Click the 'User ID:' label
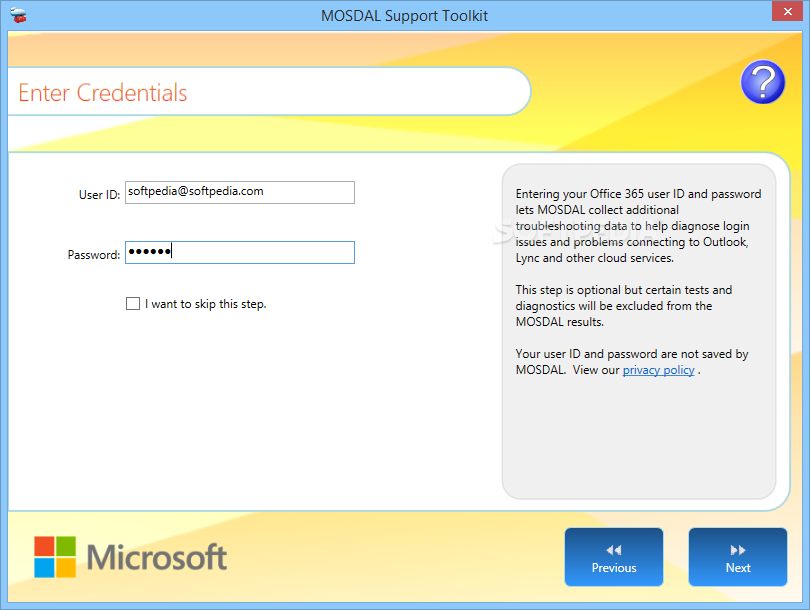The width and height of the screenshot is (810, 610). (99, 195)
